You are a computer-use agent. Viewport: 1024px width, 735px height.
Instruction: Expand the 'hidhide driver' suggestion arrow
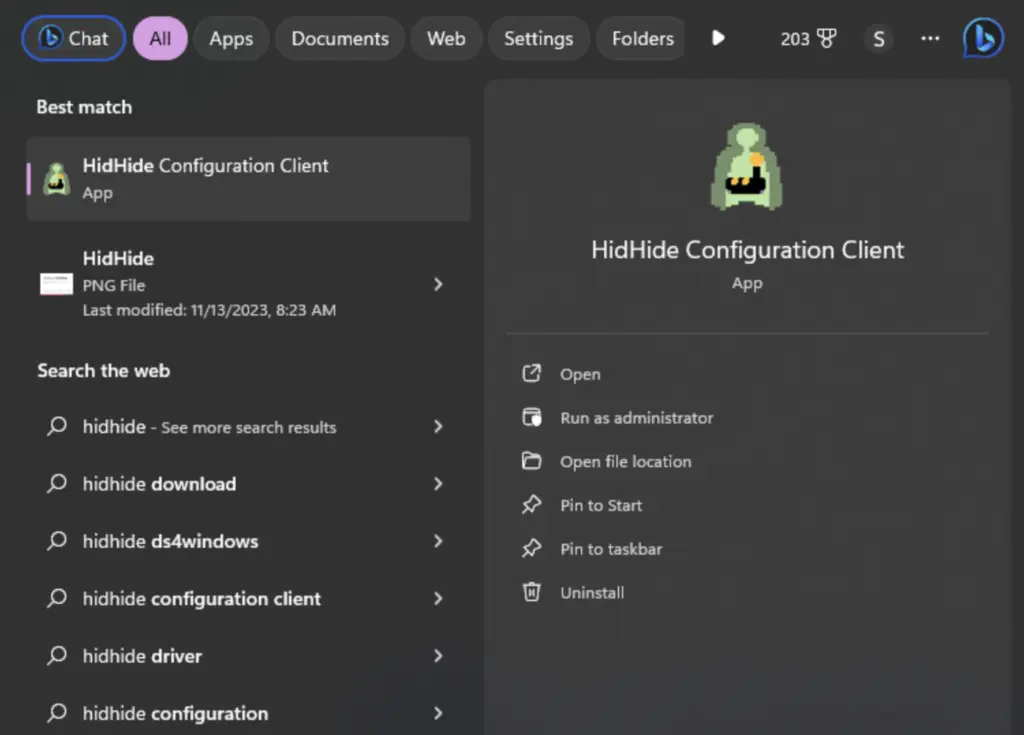pyautogui.click(x=438, y=656)
